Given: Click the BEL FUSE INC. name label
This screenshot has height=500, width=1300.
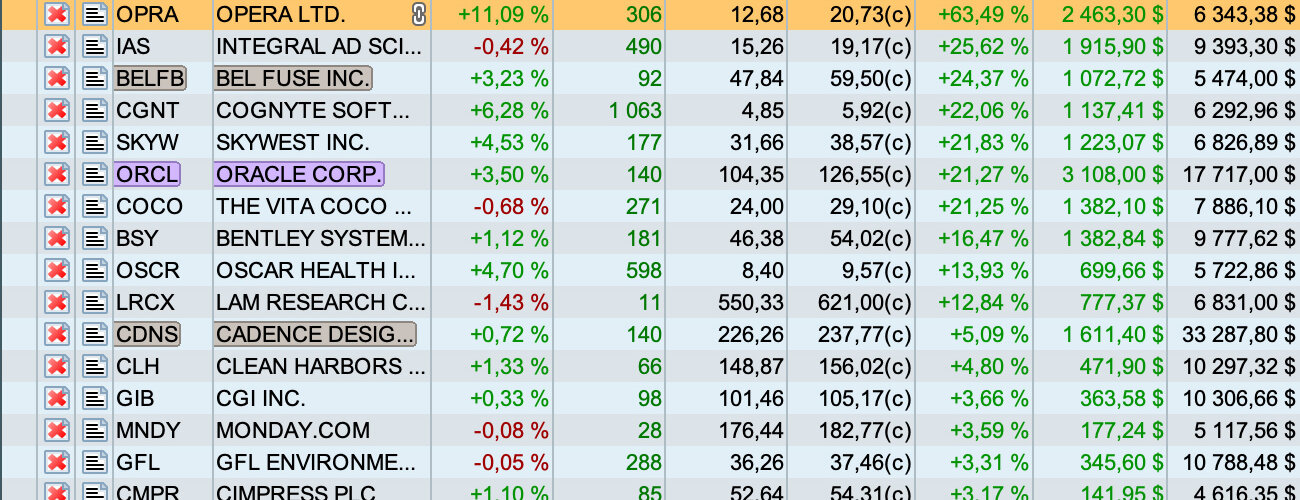Looking at the screenshot, I should click(293, 79).
